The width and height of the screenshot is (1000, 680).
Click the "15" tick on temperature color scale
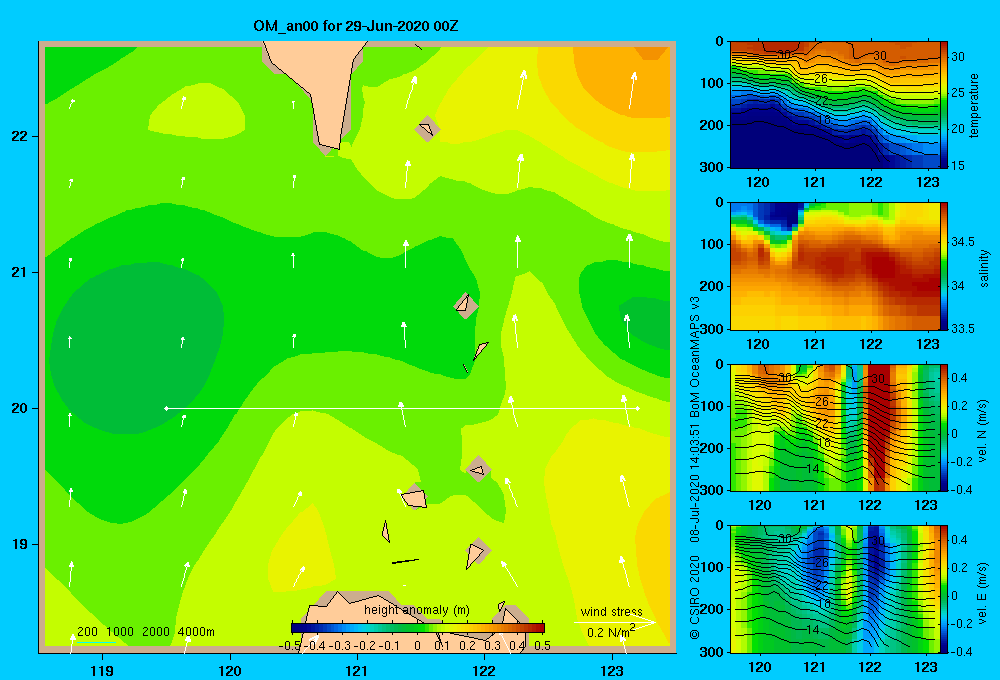(958, 165)
